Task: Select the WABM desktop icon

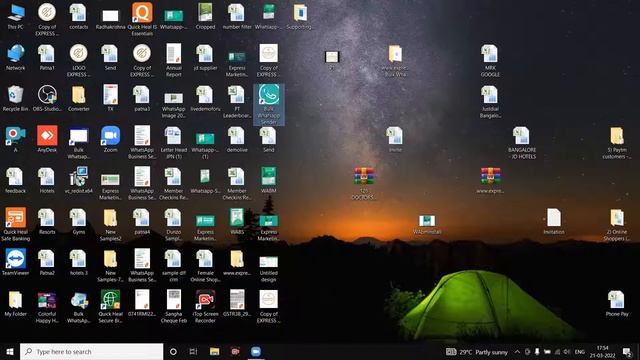Action: [x=269, y=180]
